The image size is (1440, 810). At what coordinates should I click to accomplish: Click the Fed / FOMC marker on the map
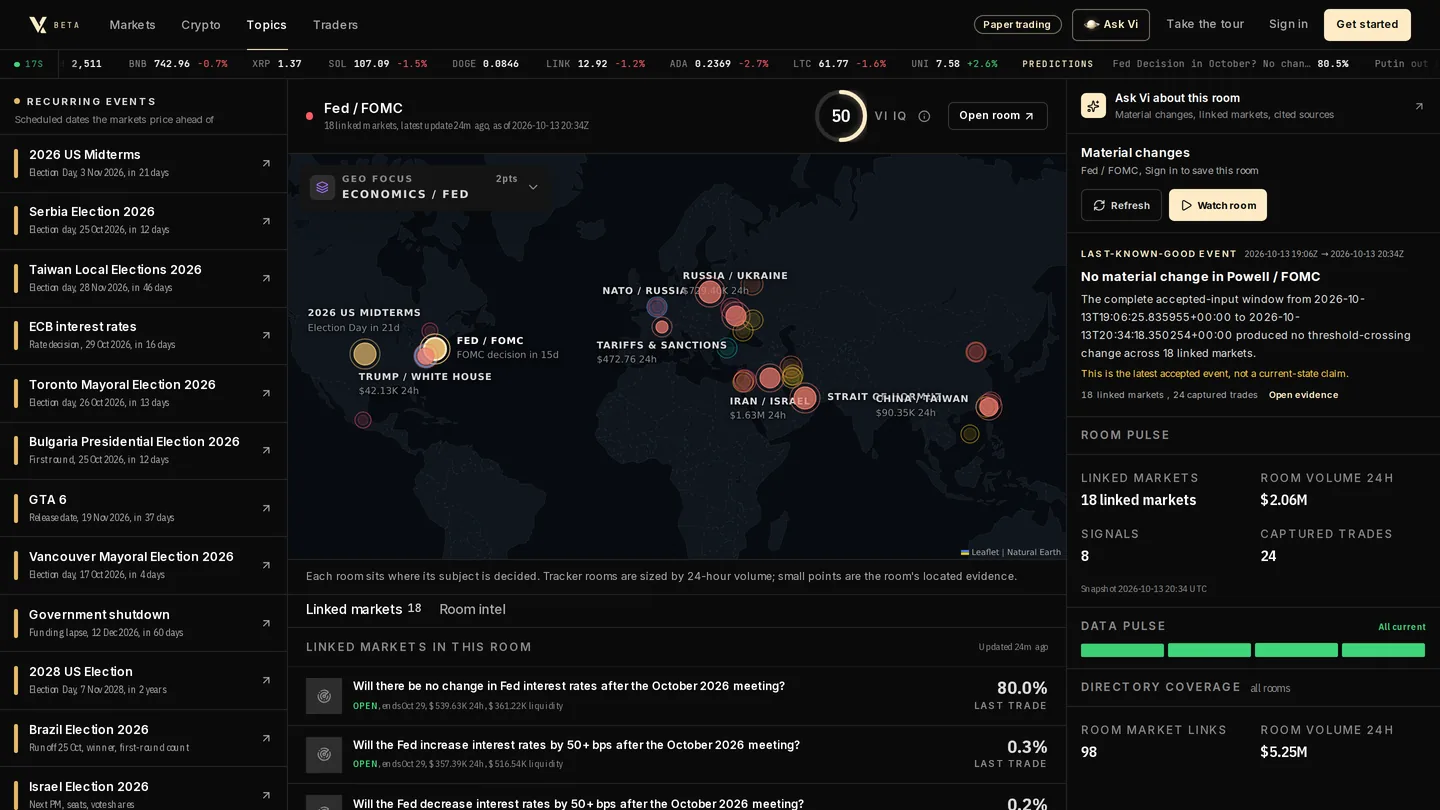434,349
